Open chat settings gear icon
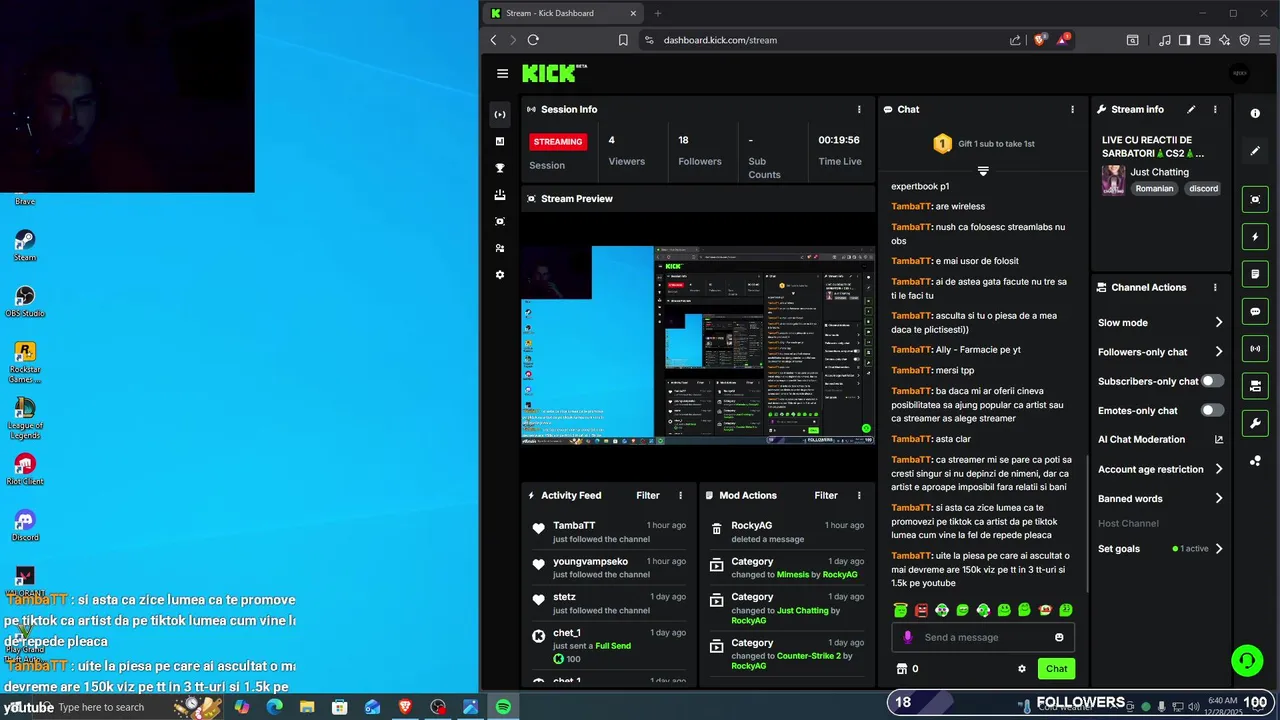The height and width of the screenshot is (720, 1280). (x=1022, y=669)
